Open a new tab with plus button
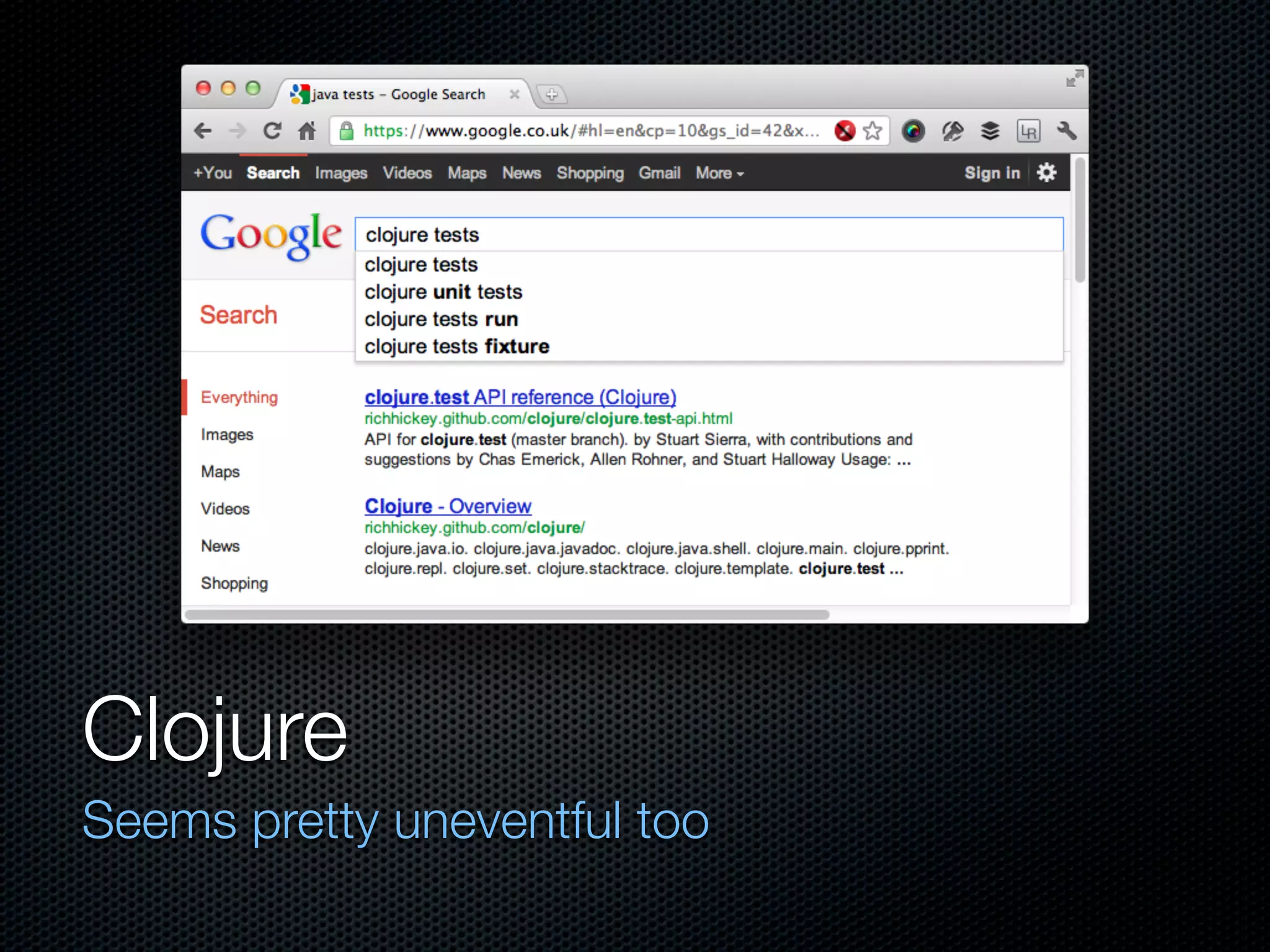 (551, 94)
